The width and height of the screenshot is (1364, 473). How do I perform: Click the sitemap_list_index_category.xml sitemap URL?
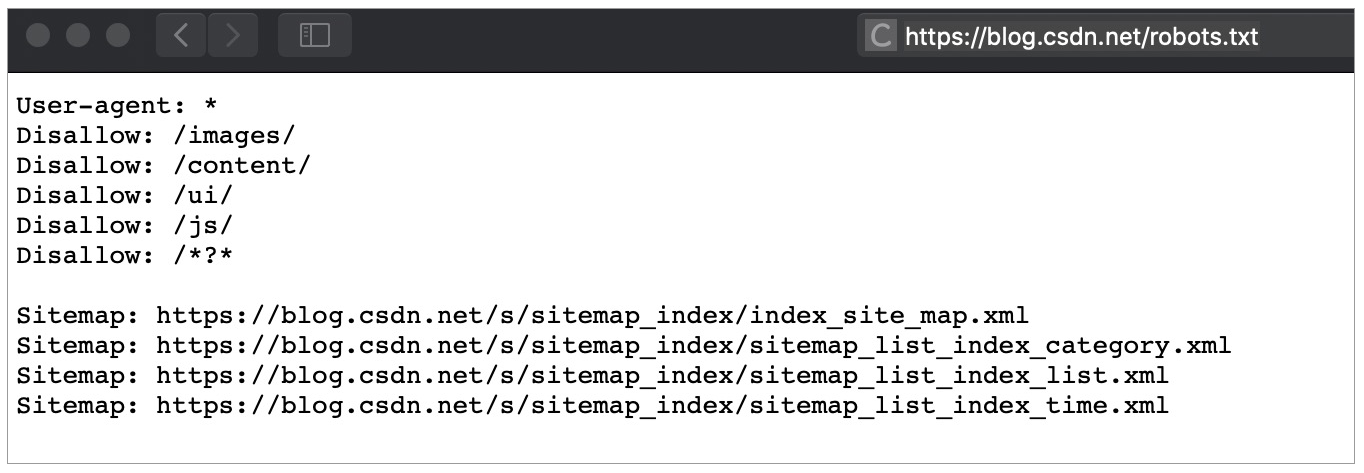pyautogui.click(x=693, y=346)
